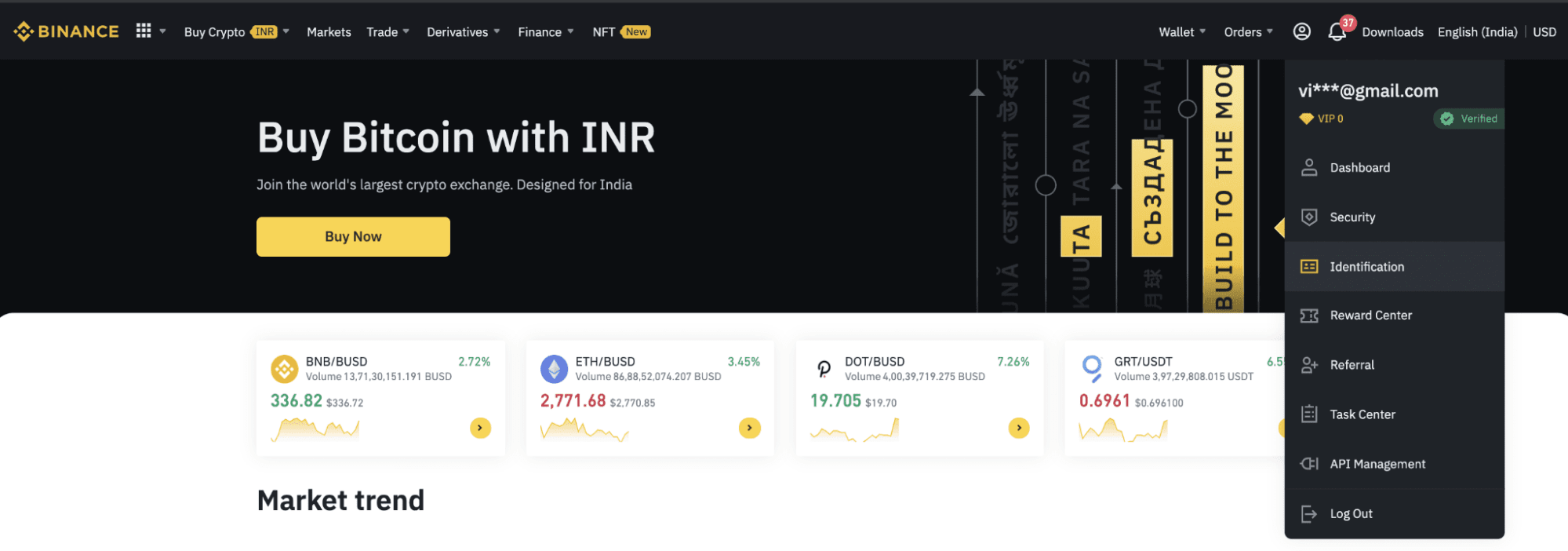Image resolution: width=1568 pixels, height=551 pixels.
Task: Click the DOT/BUSD yellow arrow button
Action: tap(1019, 428)
